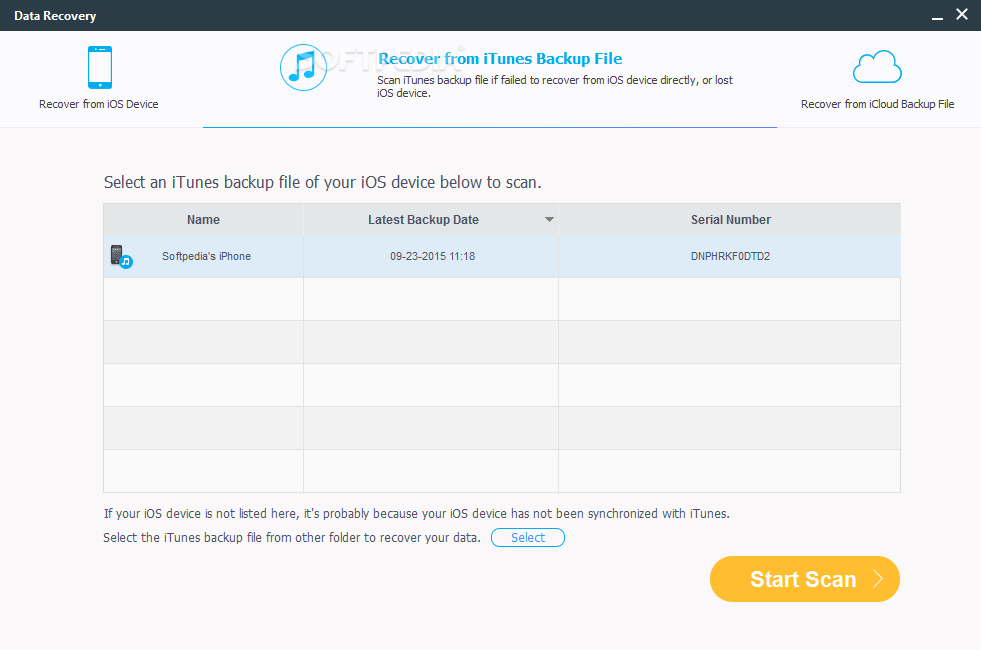Click the Serial Number column header

click(x=729, y=220)
